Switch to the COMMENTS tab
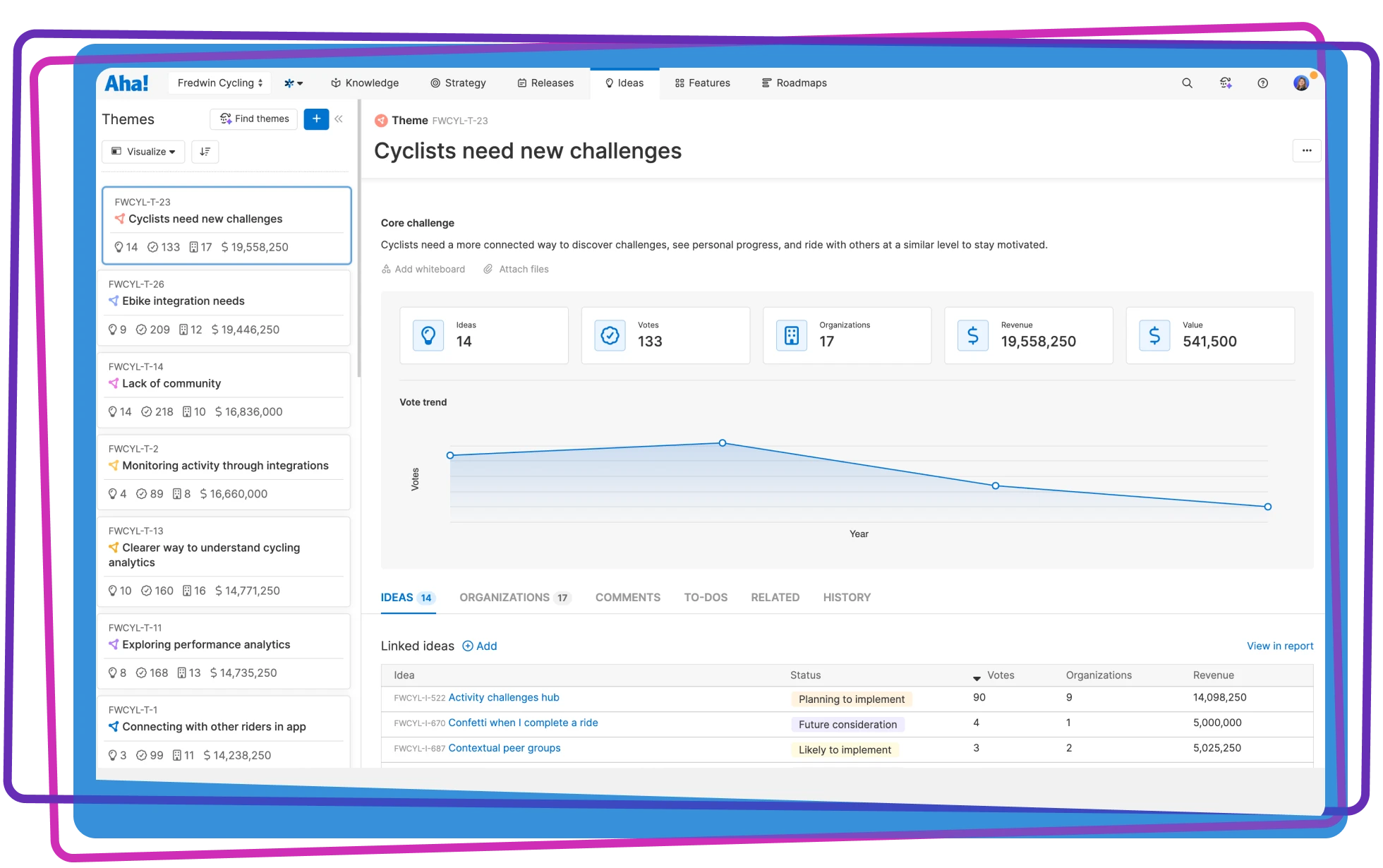This screenshot has width=1383, height=868. tap(628, 598)
